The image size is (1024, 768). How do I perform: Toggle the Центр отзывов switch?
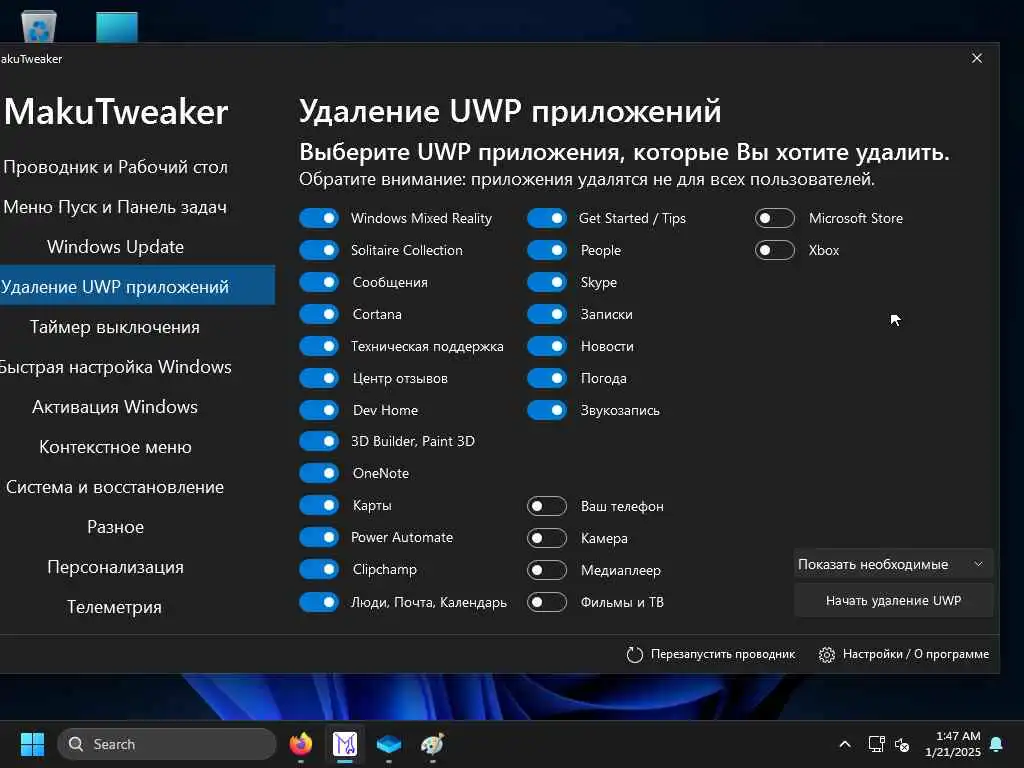[319, 378]
